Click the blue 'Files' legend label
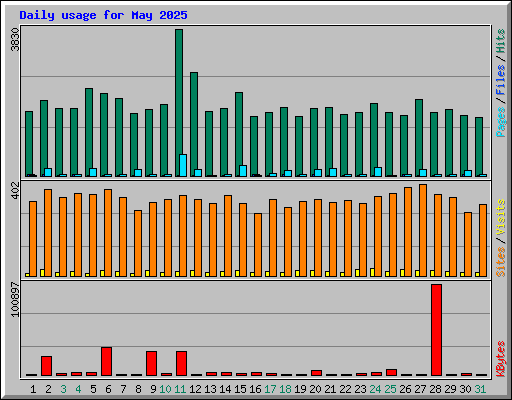 500,79
